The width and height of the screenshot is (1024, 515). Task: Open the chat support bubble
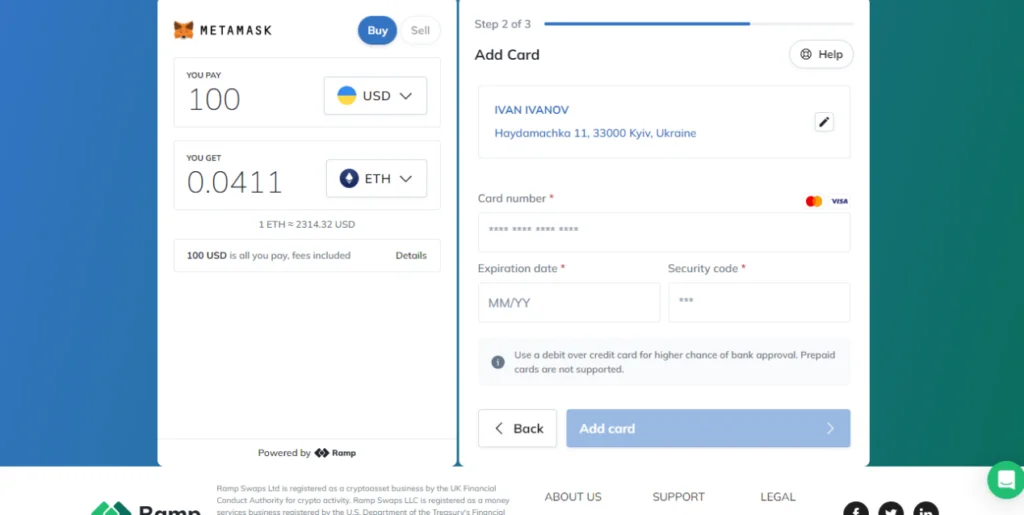tap(1007, 480)
